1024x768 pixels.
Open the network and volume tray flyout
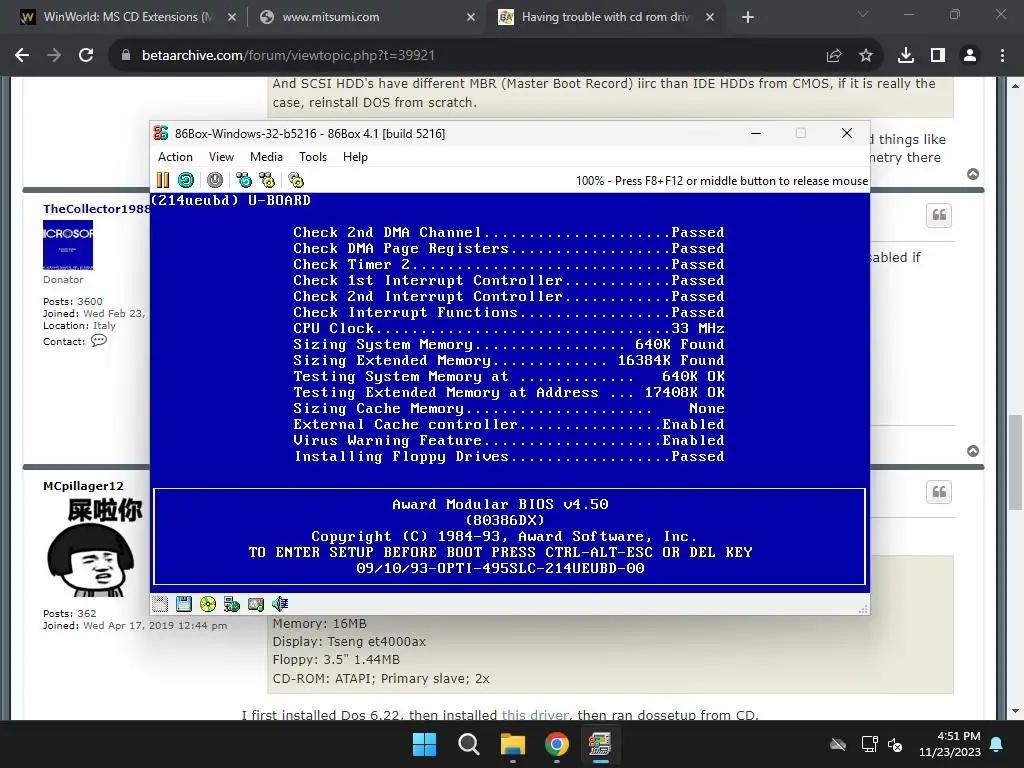(x=882, y=744)
